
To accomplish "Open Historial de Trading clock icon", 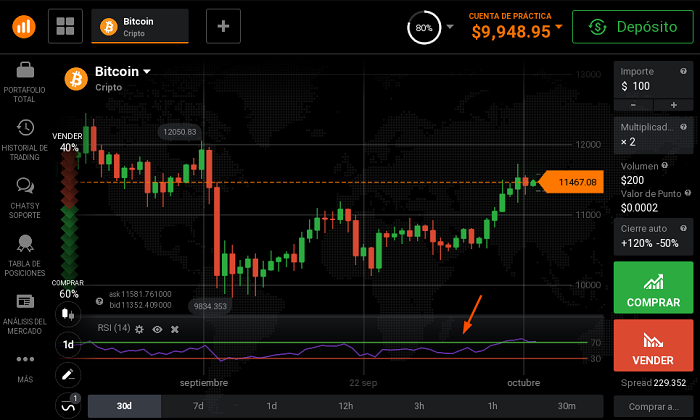I will (x=25, y=128).
